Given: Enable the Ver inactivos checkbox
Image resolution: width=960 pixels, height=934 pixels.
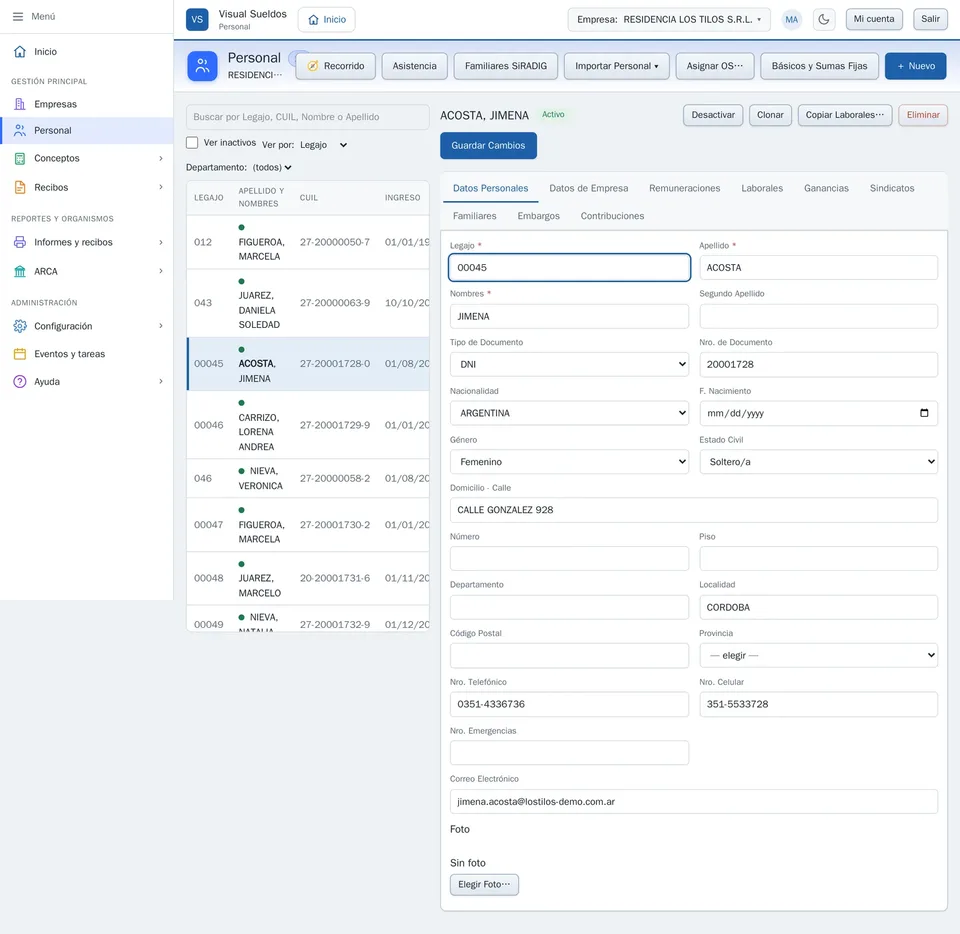Looking at the screenshot, I should [x=192, y=143].
